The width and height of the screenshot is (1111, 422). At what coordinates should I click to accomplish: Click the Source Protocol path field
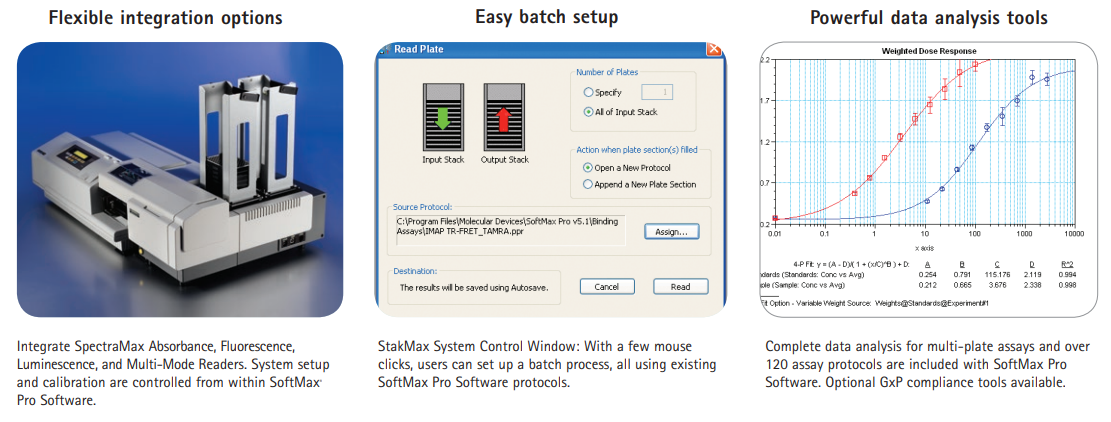click(510, 230)
